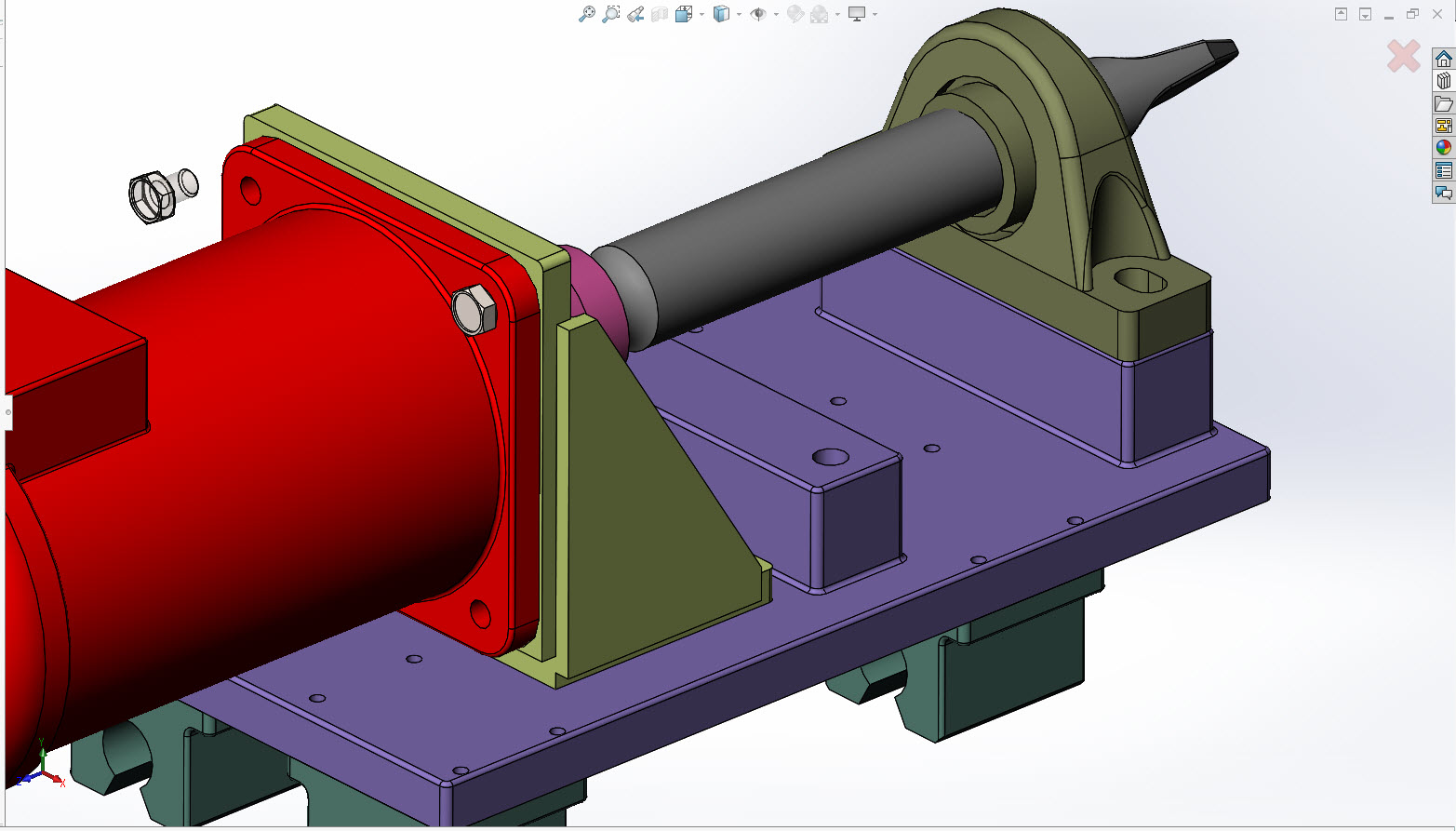Click the Zoom to Fit magnifier icon
The height and width of the screenshot is (831, 1456).
pyautogui.click(x=586, y=14)
